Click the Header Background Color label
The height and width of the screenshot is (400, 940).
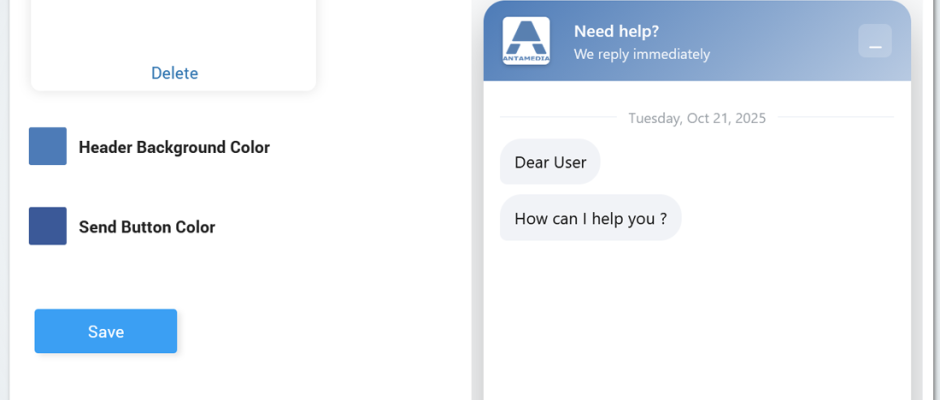point(174,147)
